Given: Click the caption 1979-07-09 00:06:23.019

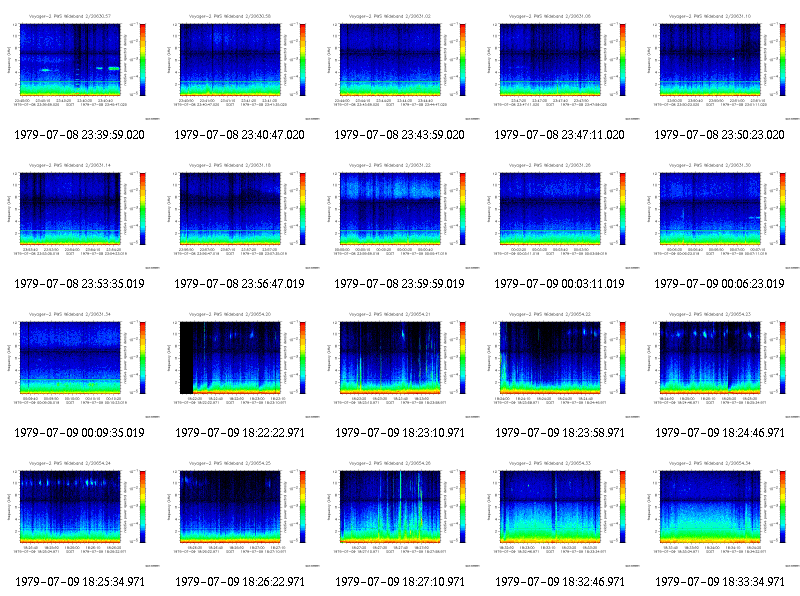Looking at the screenshot, I should click(719, 284).
